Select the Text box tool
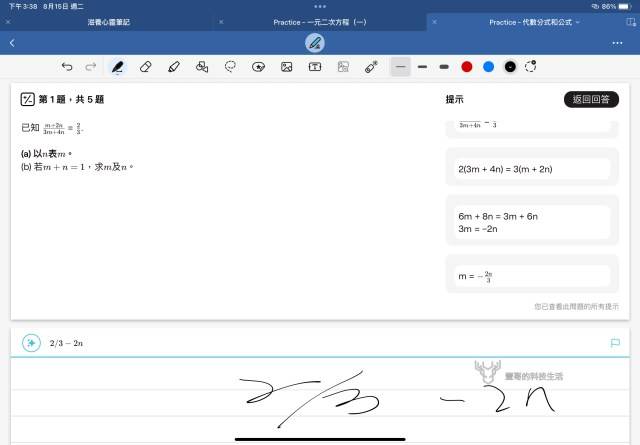 (315, 67)
